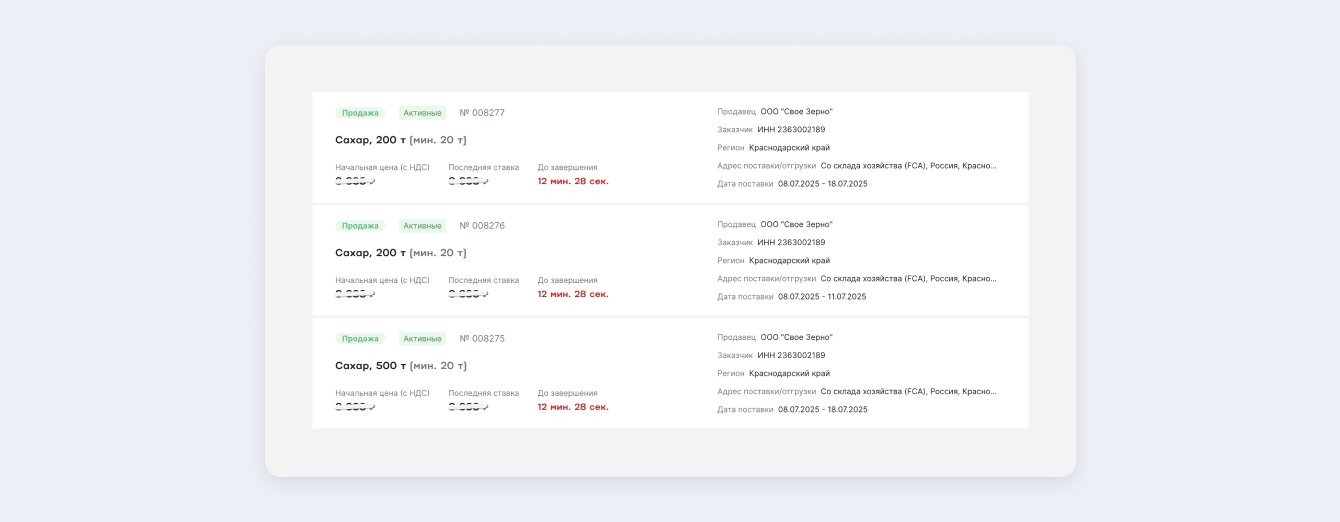The height and width of the screenshot is (522, 1340).
Task: Select lot number № 008277
Action: 482,113
